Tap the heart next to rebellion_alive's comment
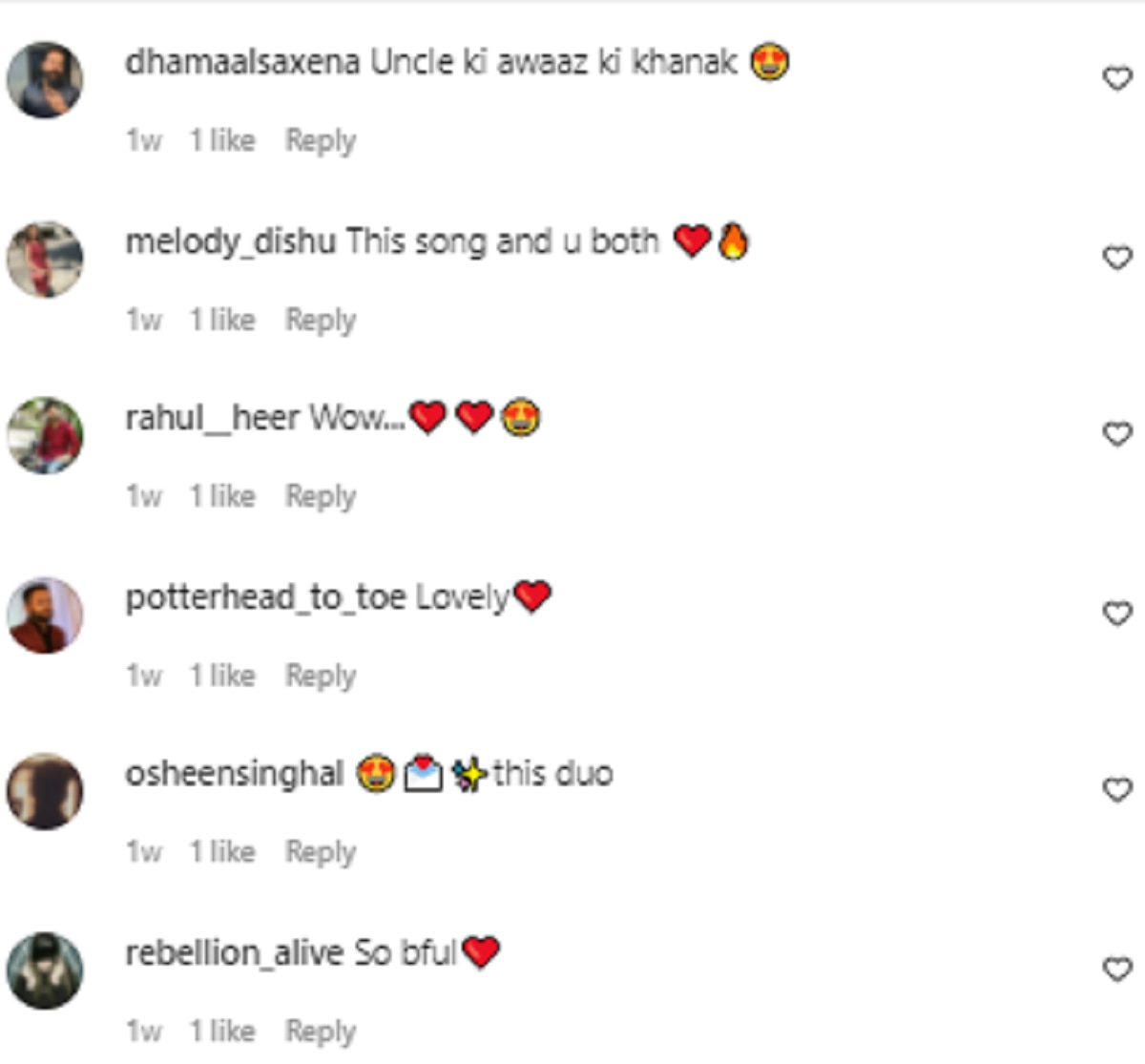Viewport: 1145px width, 1064px height. point(1116,970)
